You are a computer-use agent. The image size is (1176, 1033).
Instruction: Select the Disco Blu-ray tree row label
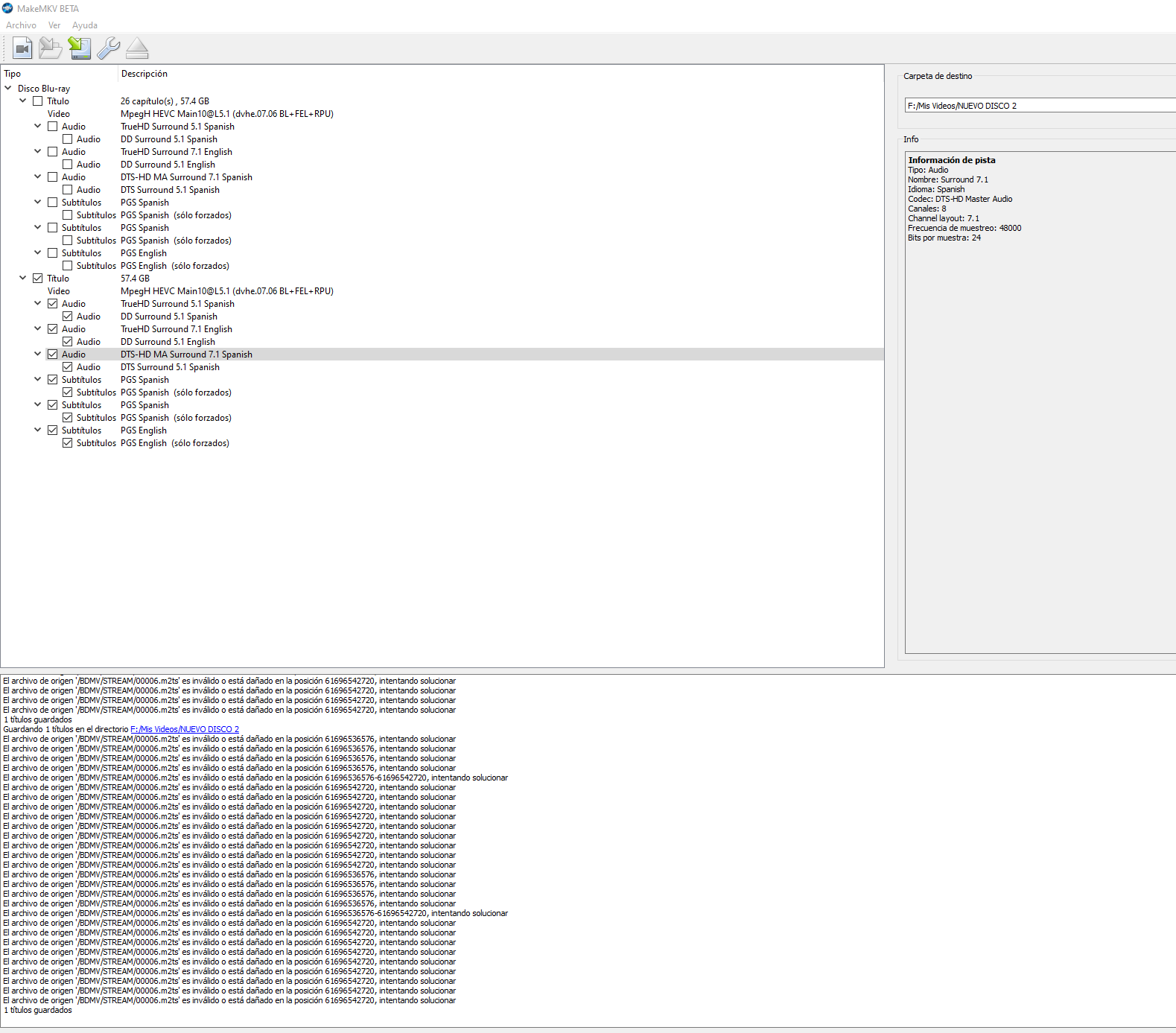pyautogui.click(x=44, y=89)
